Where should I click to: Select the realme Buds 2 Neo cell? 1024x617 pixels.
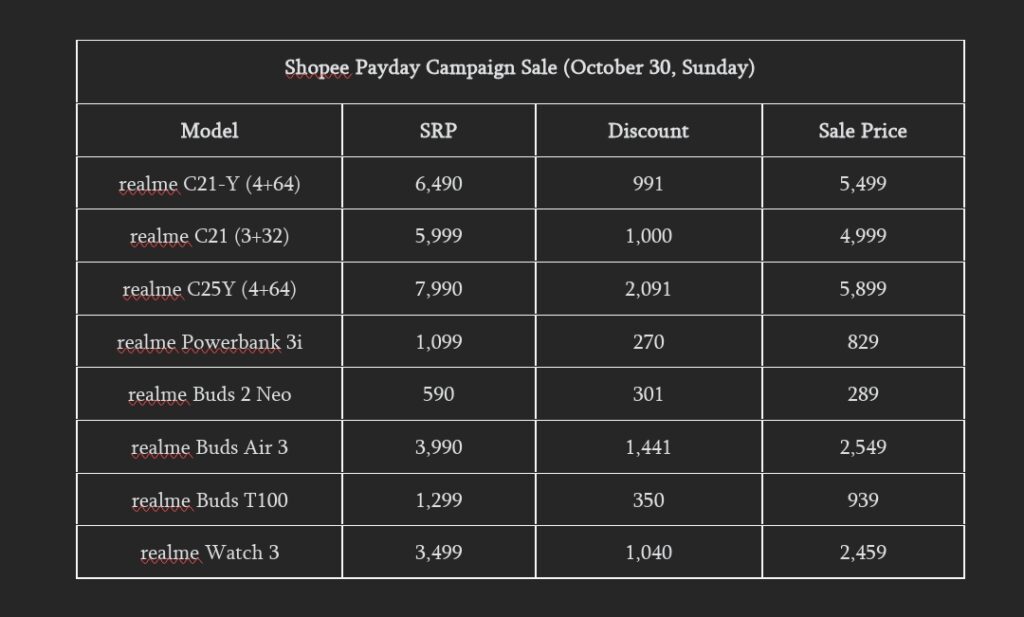[210, 394]
